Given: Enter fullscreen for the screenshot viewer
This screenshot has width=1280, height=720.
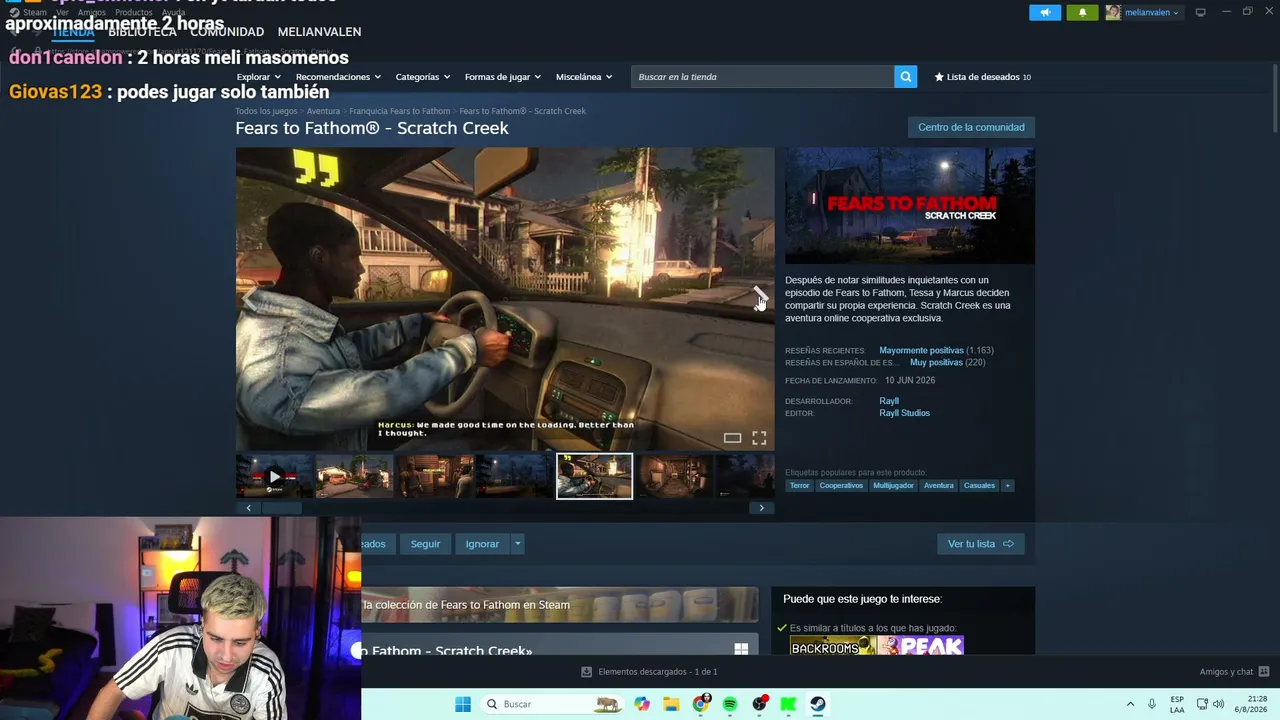Looking at the screenshot, I should pos(759,438).
